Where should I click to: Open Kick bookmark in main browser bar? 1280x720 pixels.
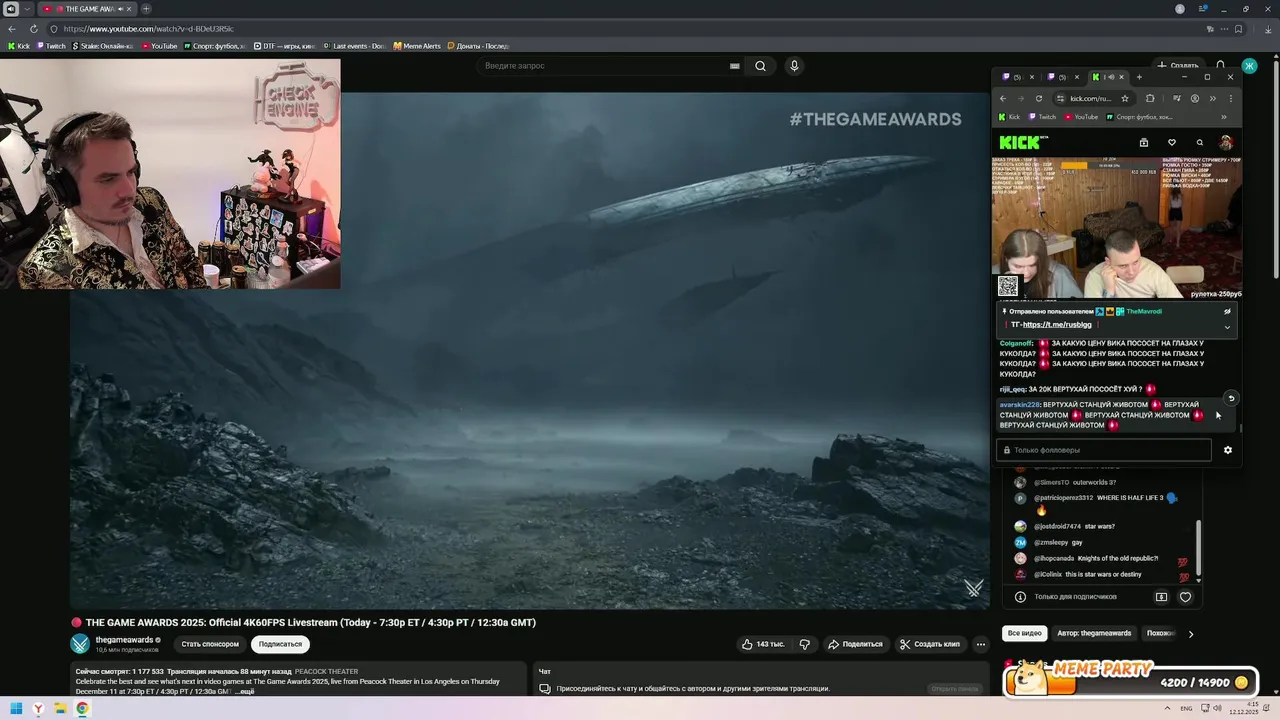point(19,46)
